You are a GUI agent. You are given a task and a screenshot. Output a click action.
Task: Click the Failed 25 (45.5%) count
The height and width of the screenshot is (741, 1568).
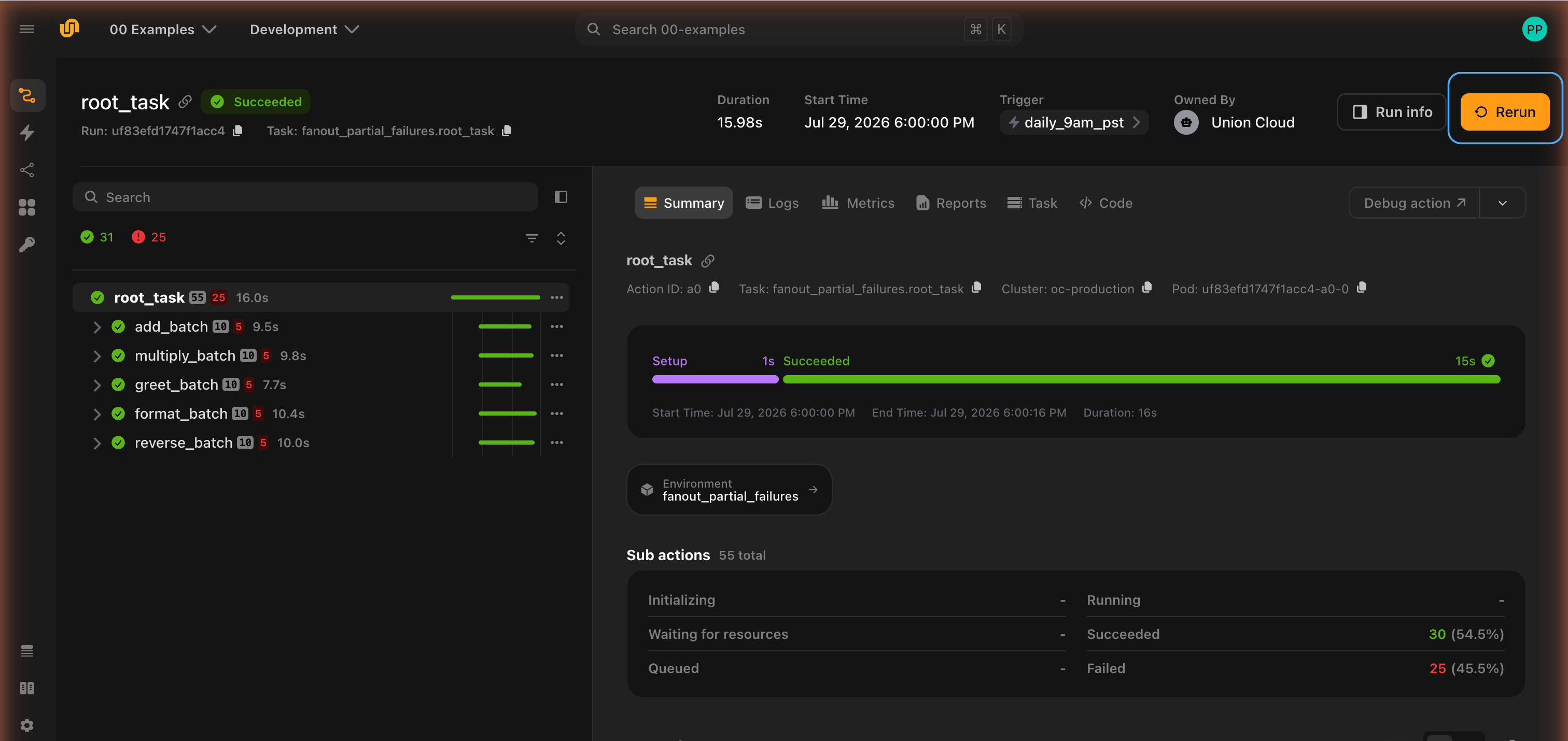1466,668
